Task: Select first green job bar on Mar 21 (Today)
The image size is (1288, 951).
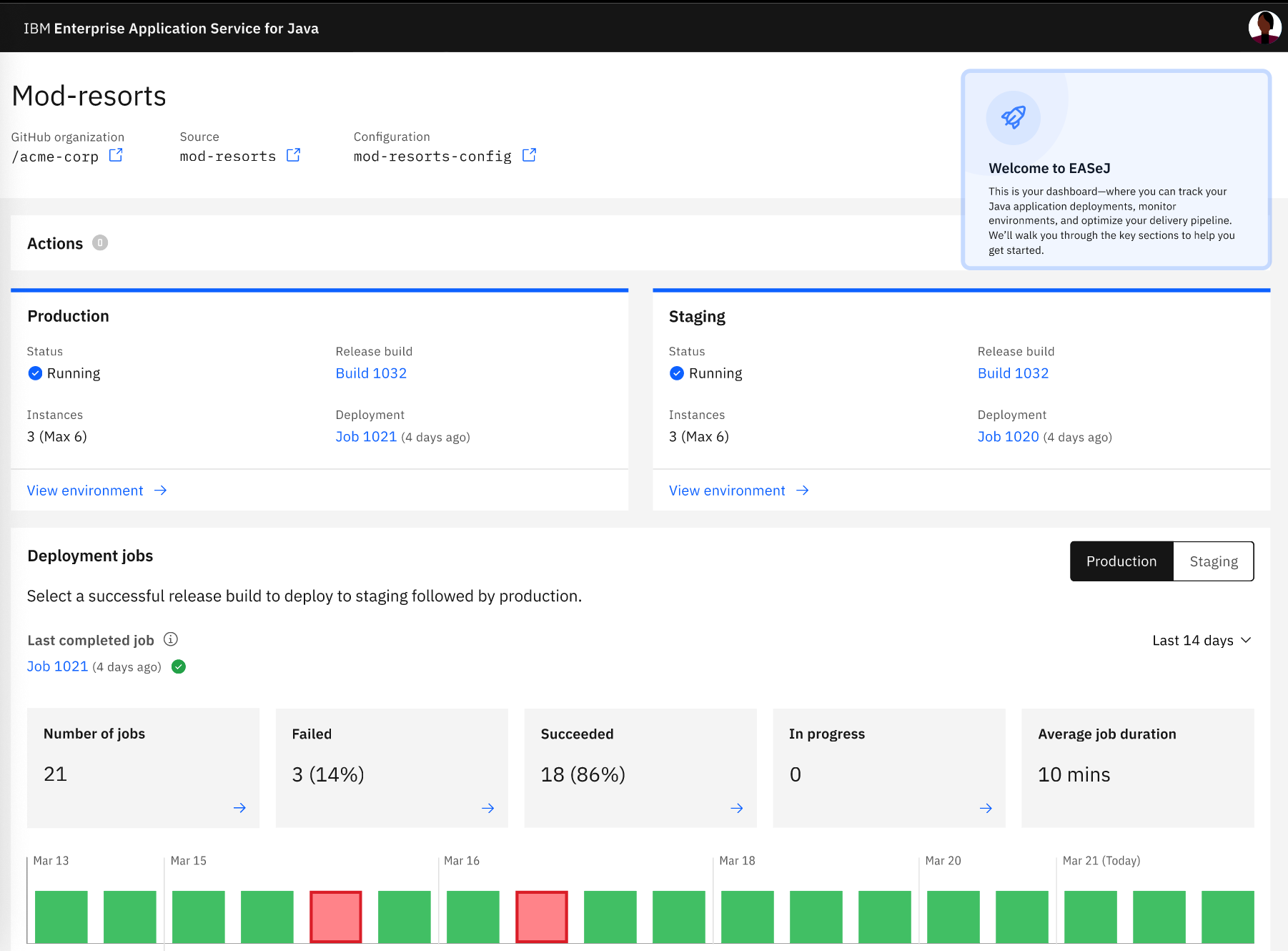Action: pyautogui.click(x=1091, y=917)
